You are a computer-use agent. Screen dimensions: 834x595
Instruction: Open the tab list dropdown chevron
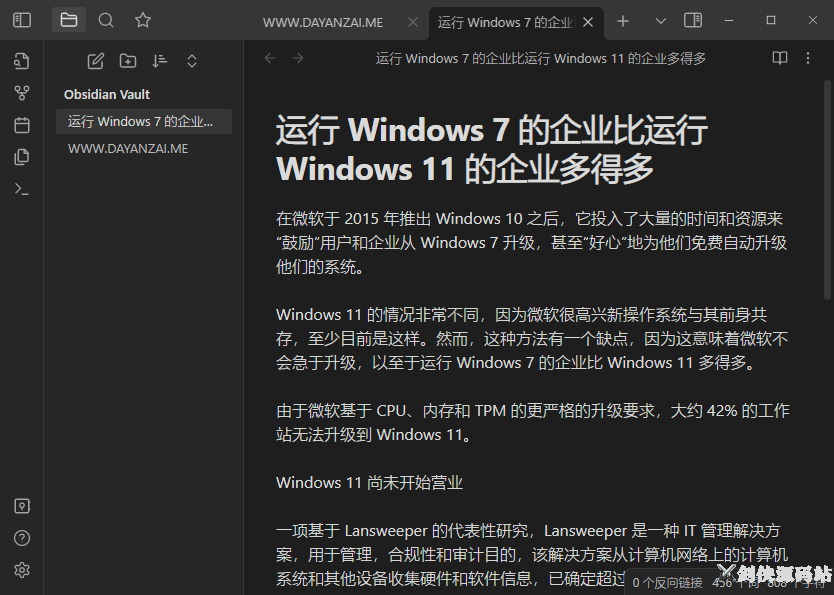(x=661, y=21)
